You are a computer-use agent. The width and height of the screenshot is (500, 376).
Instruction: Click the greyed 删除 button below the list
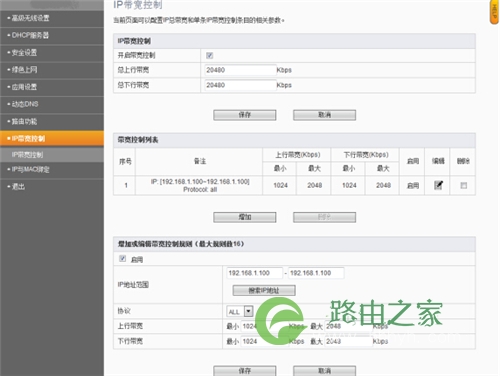(x=324, y=217)
